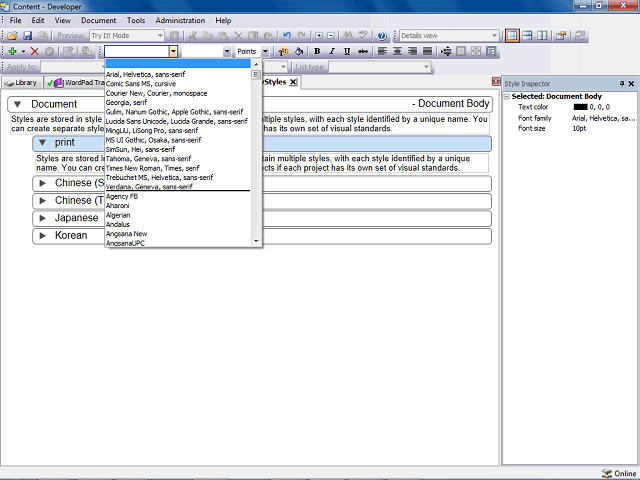Open the View menu

(62, 20)
